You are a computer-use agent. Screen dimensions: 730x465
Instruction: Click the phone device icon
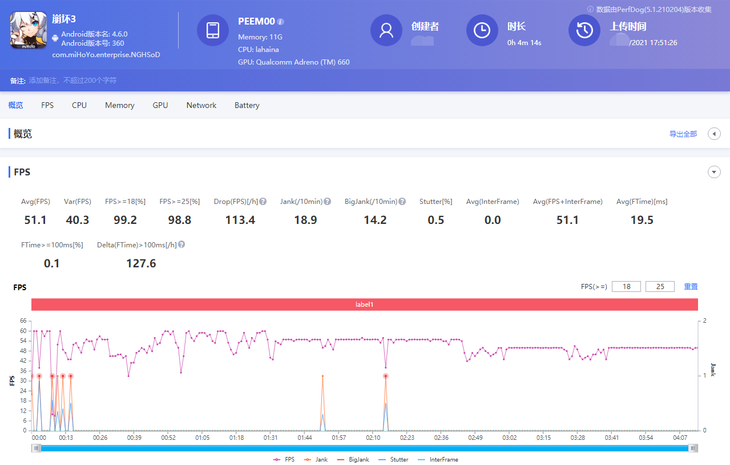pyautogui.click(x=213, y=31)
